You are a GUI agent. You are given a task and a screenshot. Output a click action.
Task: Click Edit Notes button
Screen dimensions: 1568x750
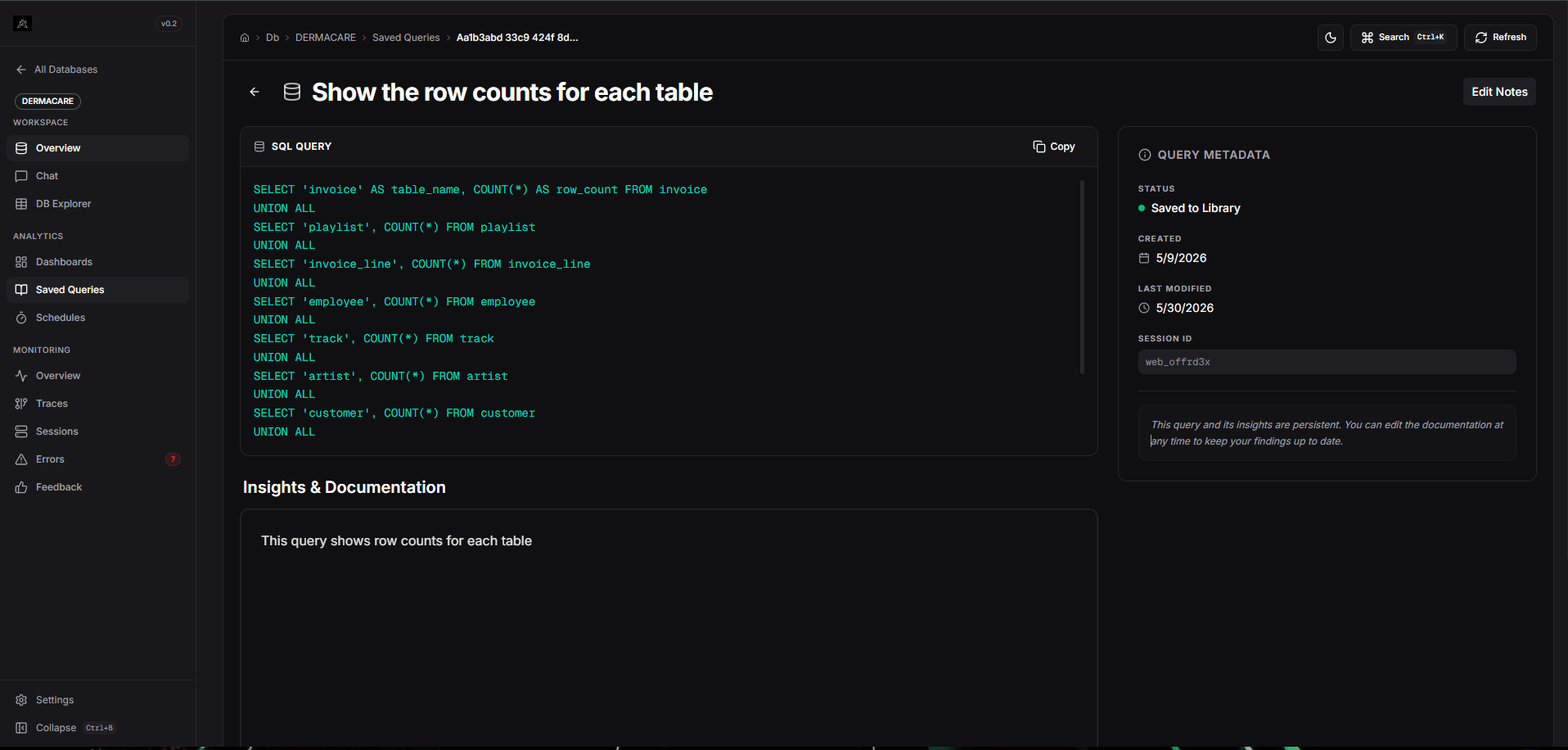tap(1499, 92)
